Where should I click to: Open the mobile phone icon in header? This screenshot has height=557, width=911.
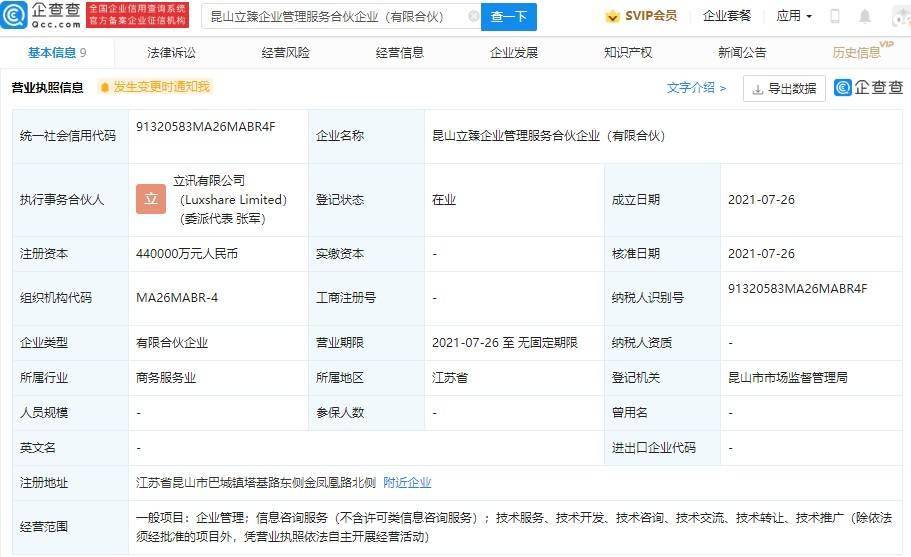[x=835, y=16]
